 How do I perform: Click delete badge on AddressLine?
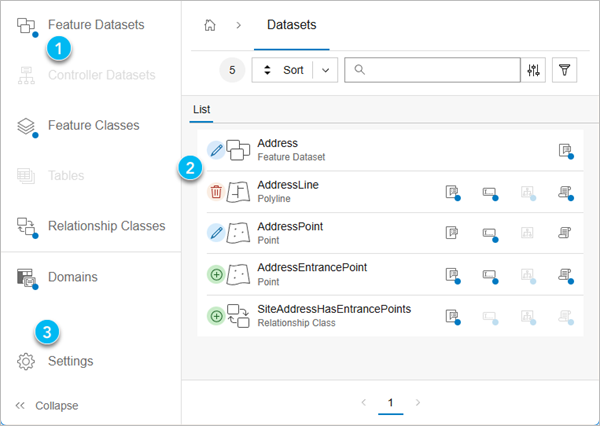(x=217, y=191)
